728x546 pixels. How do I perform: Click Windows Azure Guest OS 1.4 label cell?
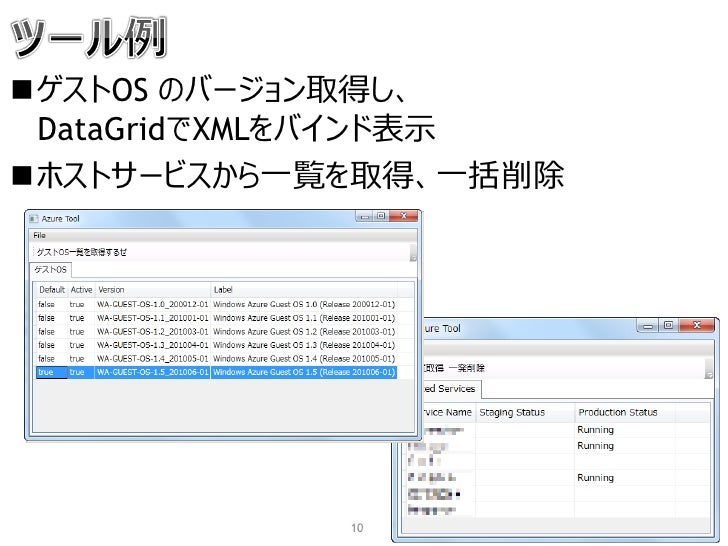click(304, 358)
